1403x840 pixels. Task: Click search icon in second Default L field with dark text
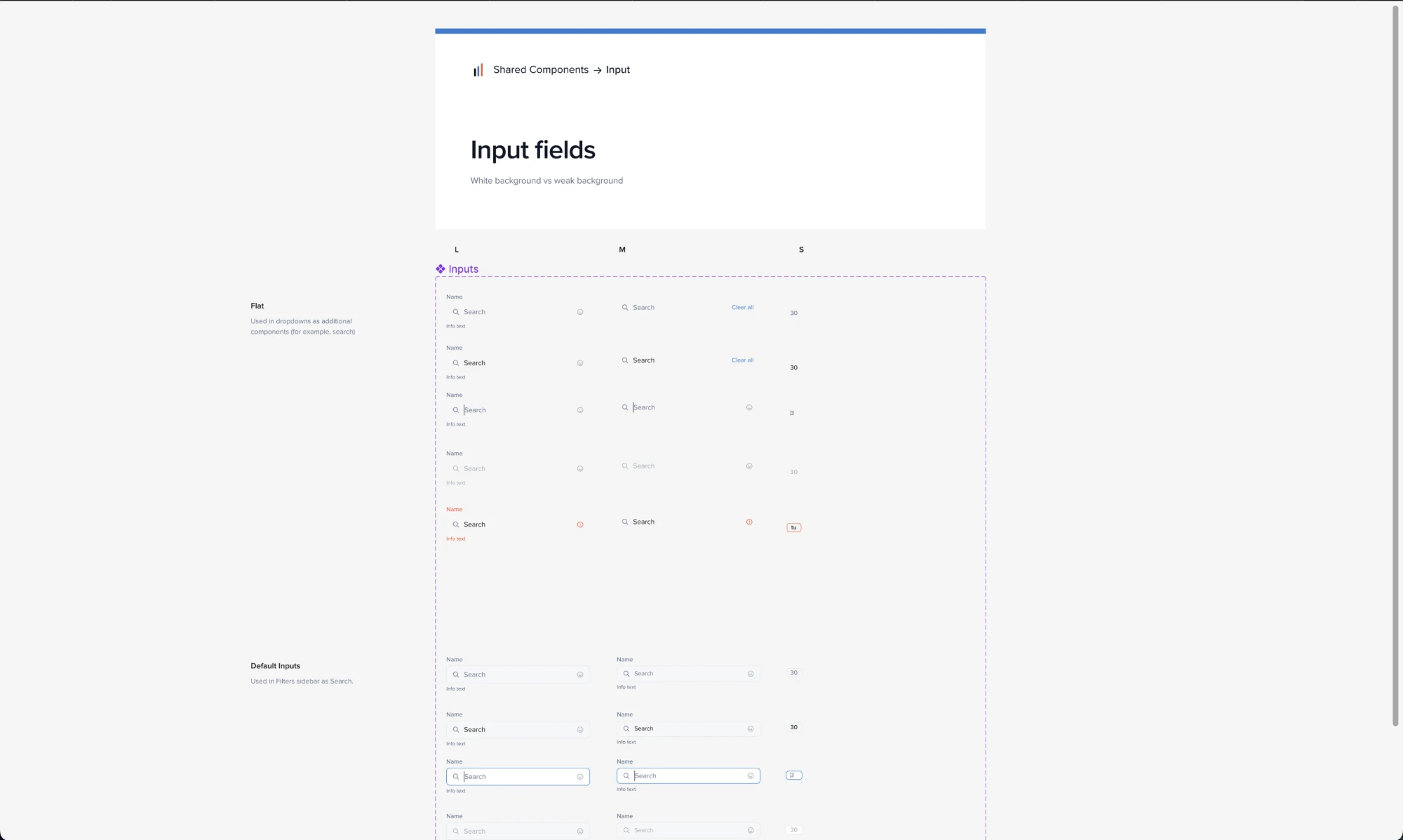pyautogui.click(x=456, y=729)
